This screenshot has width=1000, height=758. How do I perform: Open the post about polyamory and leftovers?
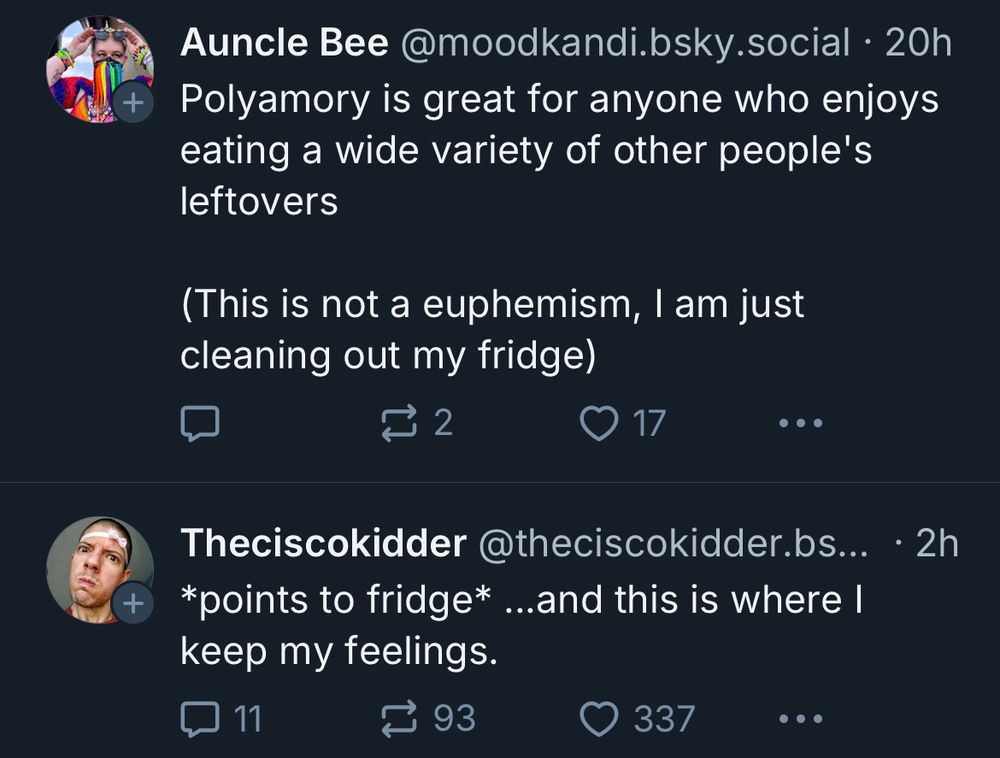[558, 150]
